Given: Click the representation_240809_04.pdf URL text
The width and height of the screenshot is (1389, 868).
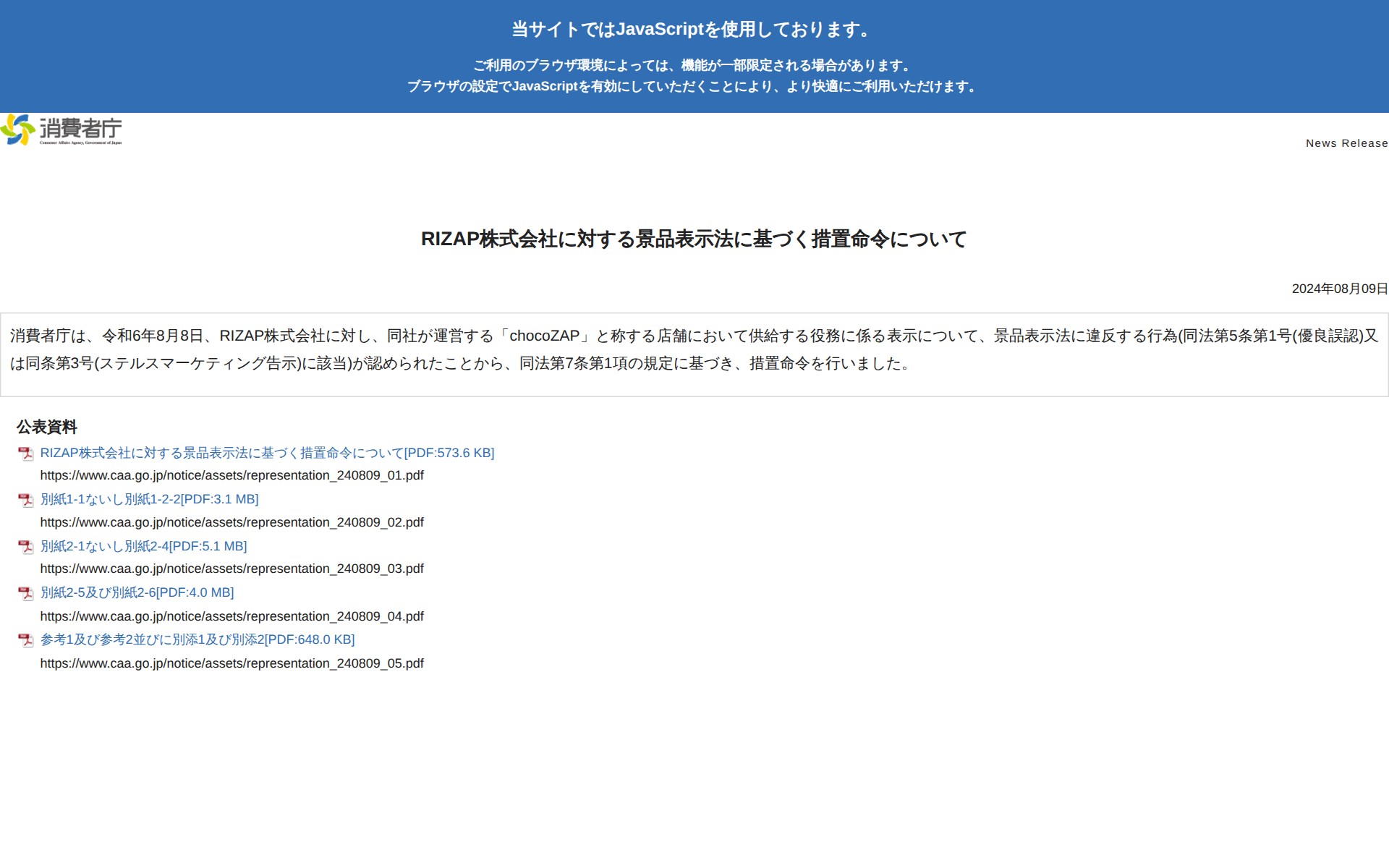Looking at the screenshot, I should 231,616.
